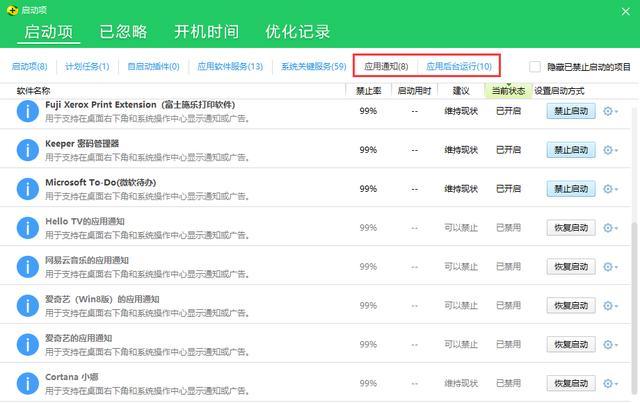640x403 pixels.
Task: Open gear settings dropdown for 爱奇艺的应用通知 row
Action: (611, 345)
